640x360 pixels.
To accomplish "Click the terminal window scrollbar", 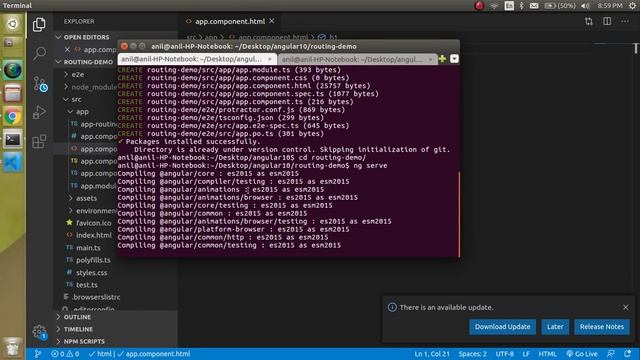I will coord(459,214).
